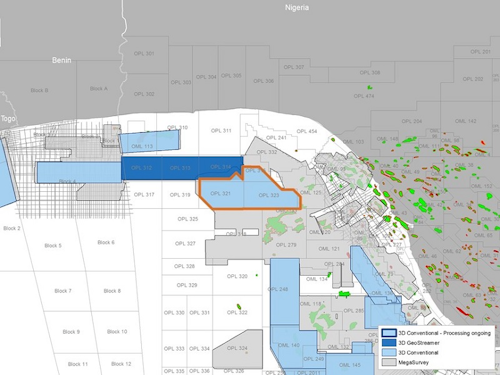Click OPL 323 inside the orange outline
Image resolution: width=500 pixels, height=375 pixels.
[269, 195]
